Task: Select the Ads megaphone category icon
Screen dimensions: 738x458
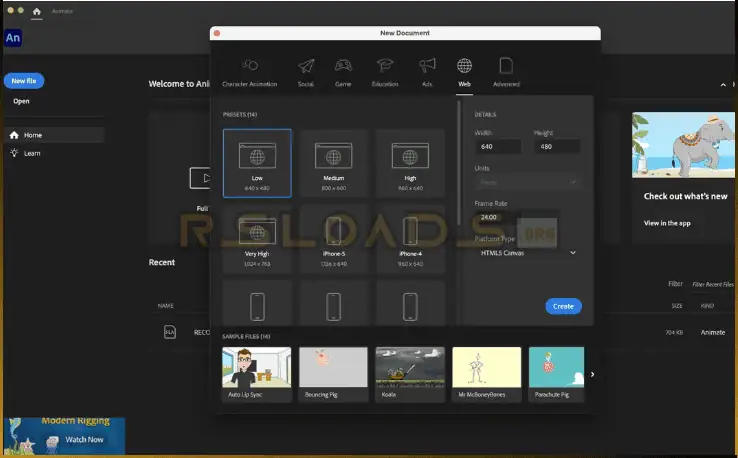Action: [x=427, y=67]
